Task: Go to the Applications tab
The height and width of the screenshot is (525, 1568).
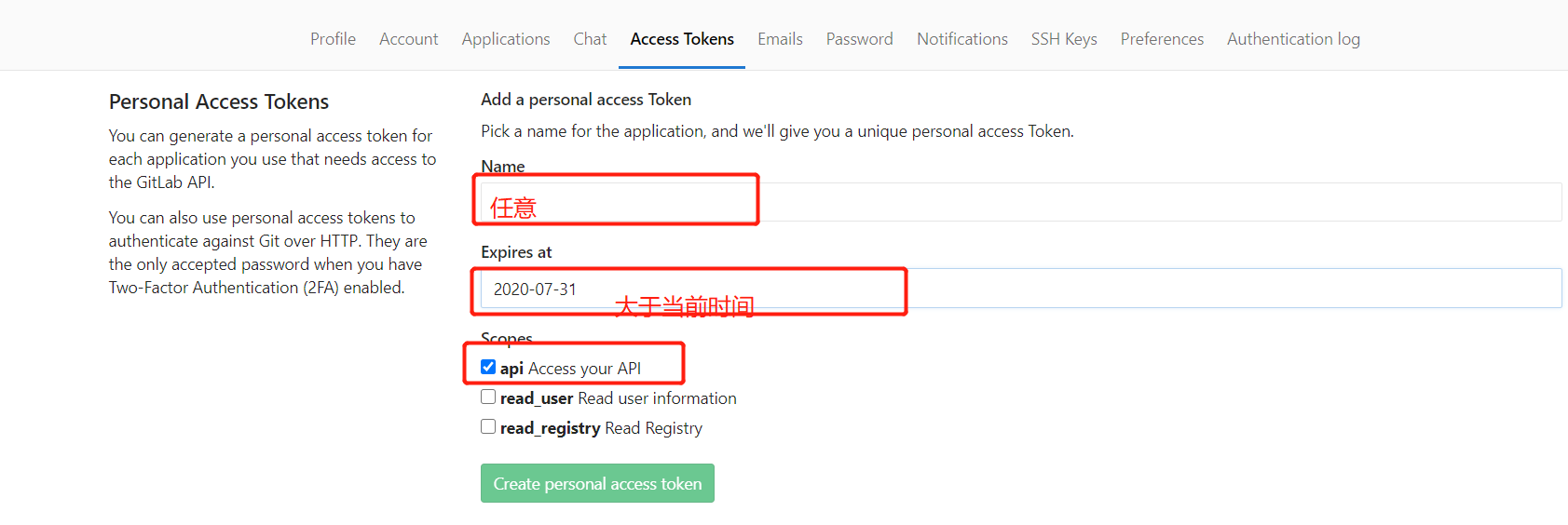Action: click(506, 39)
